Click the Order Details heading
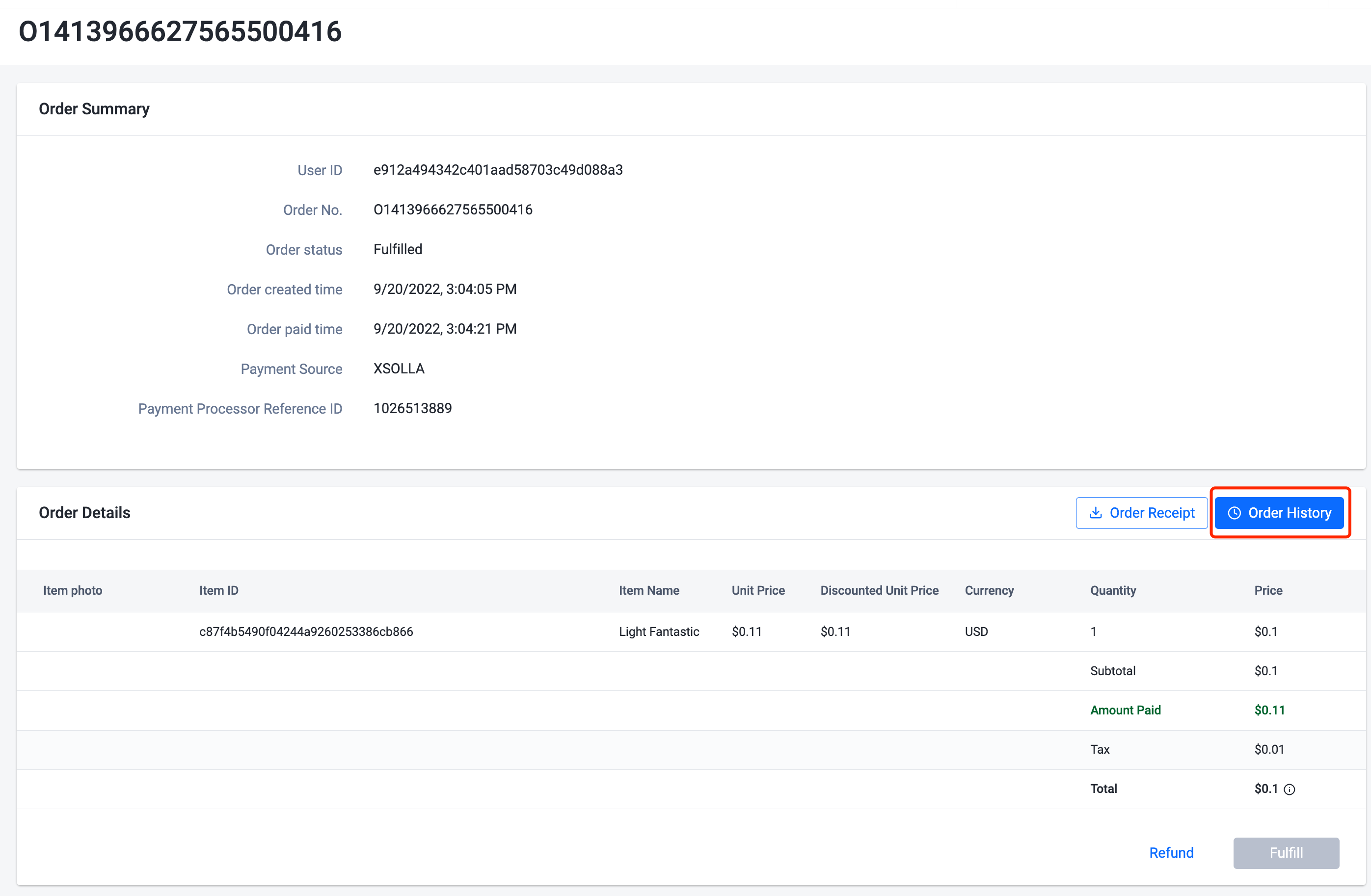This screenshot has width=1371, height=896. click(x=84, y=512)
